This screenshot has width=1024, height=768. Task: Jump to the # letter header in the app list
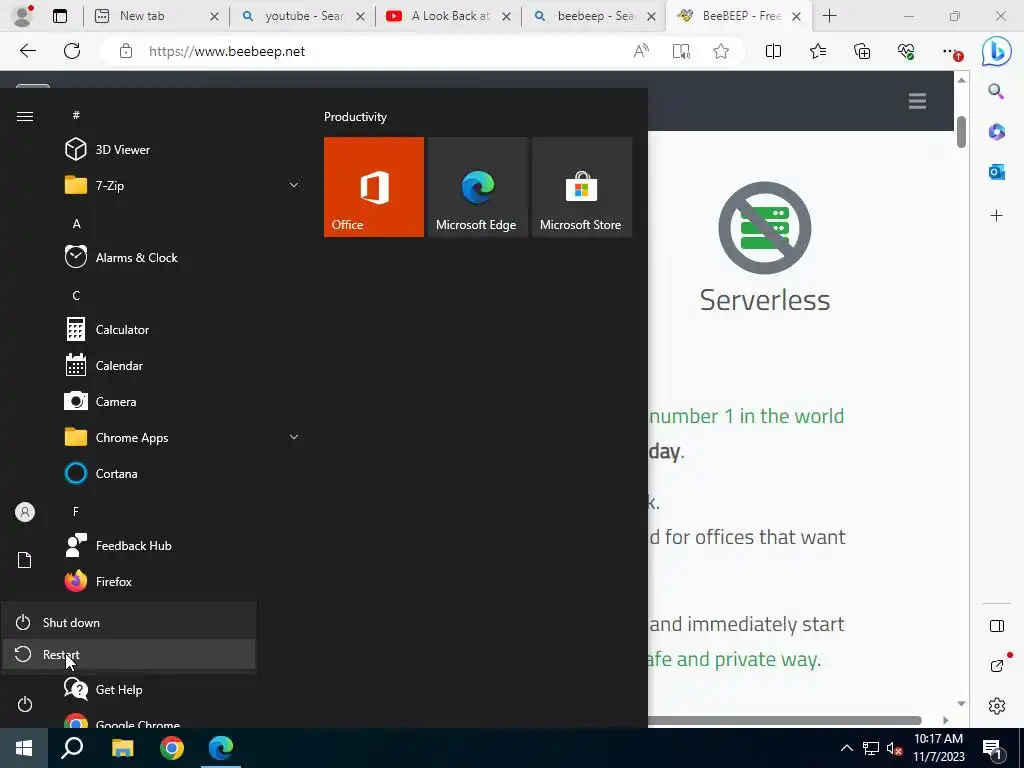(76, 115)
